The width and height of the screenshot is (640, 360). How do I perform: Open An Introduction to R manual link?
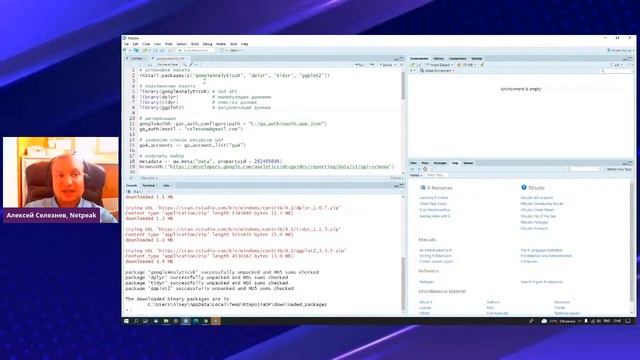tap(436, 250)
